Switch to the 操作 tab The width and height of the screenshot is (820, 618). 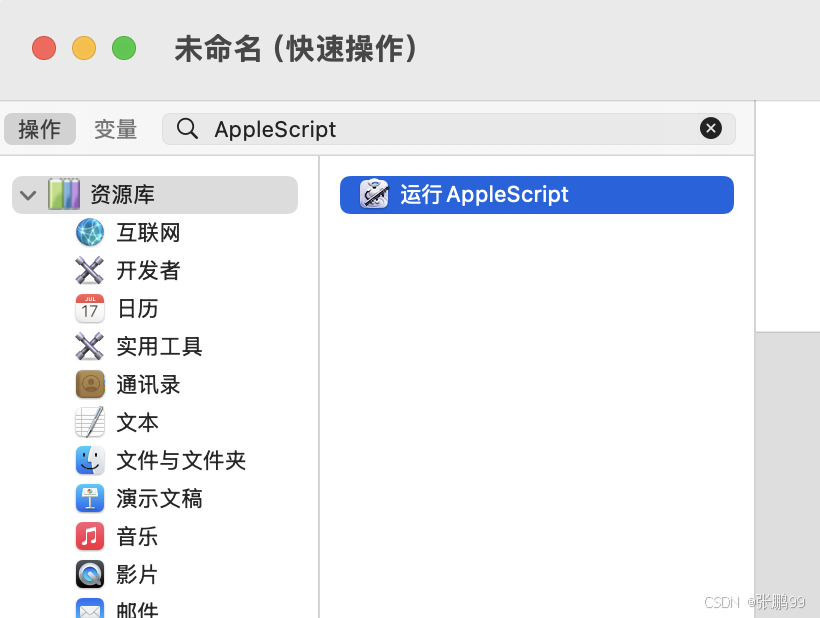[40, 129]
